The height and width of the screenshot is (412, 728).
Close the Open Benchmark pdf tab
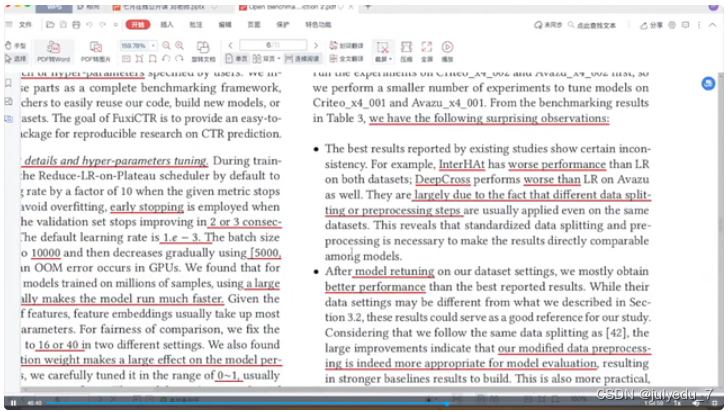tap(351, 7)
